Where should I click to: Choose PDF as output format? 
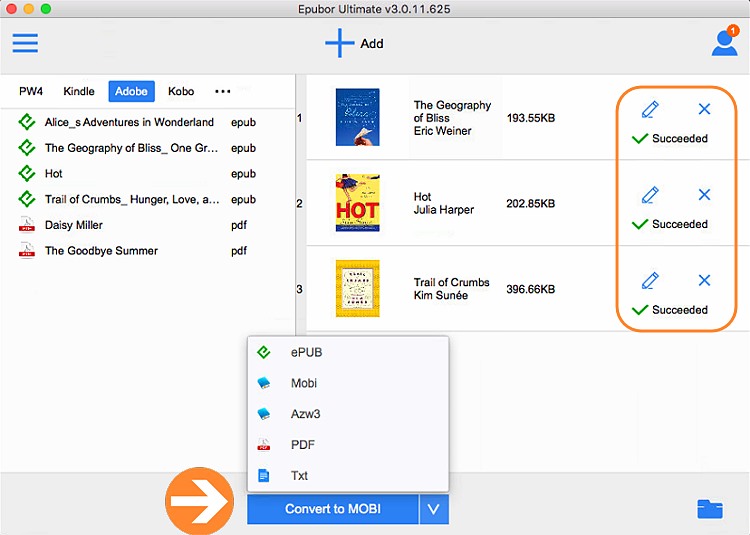tap(348, 445)
